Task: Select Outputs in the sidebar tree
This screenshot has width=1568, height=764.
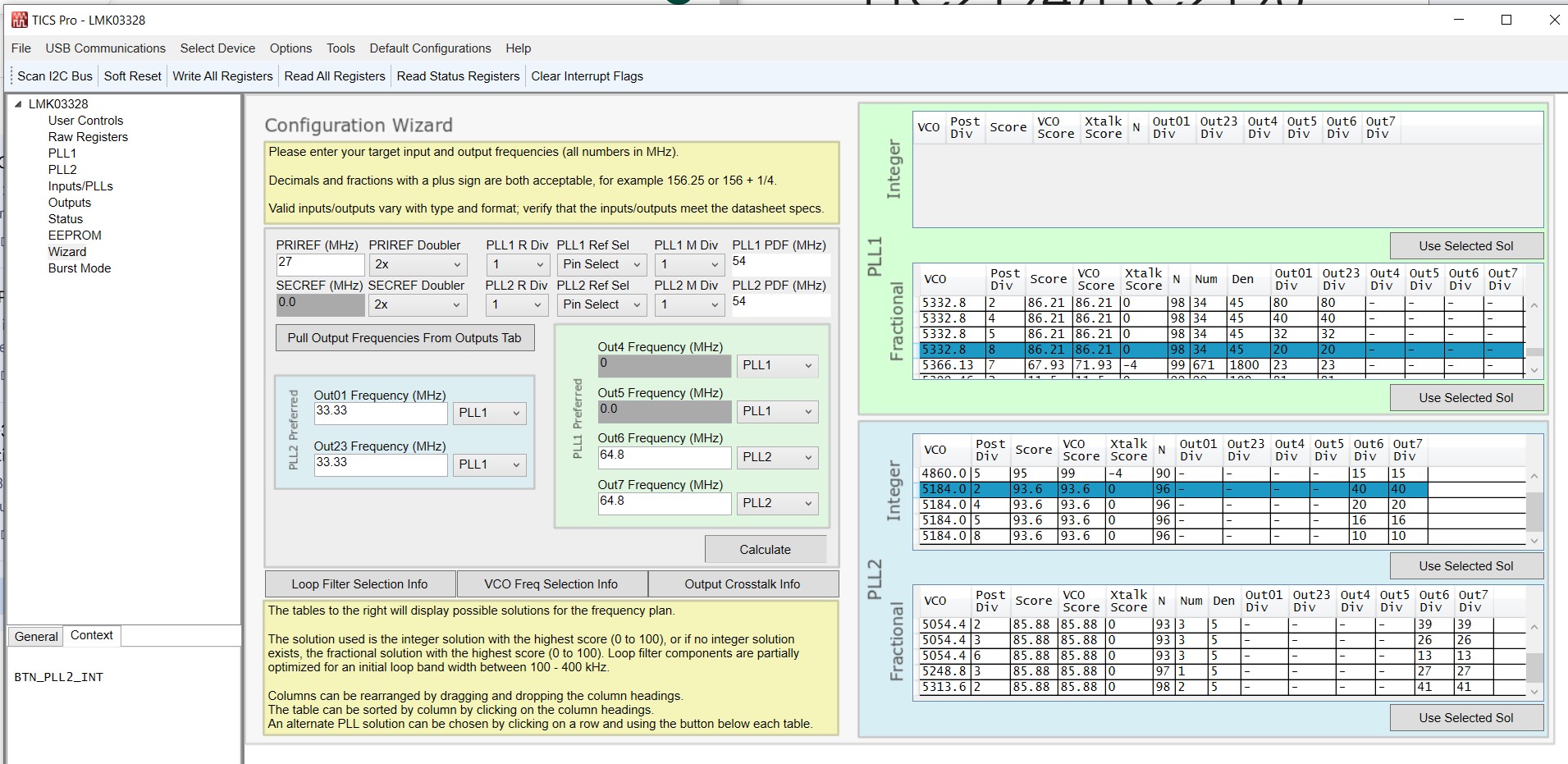Action: [70, 202]
